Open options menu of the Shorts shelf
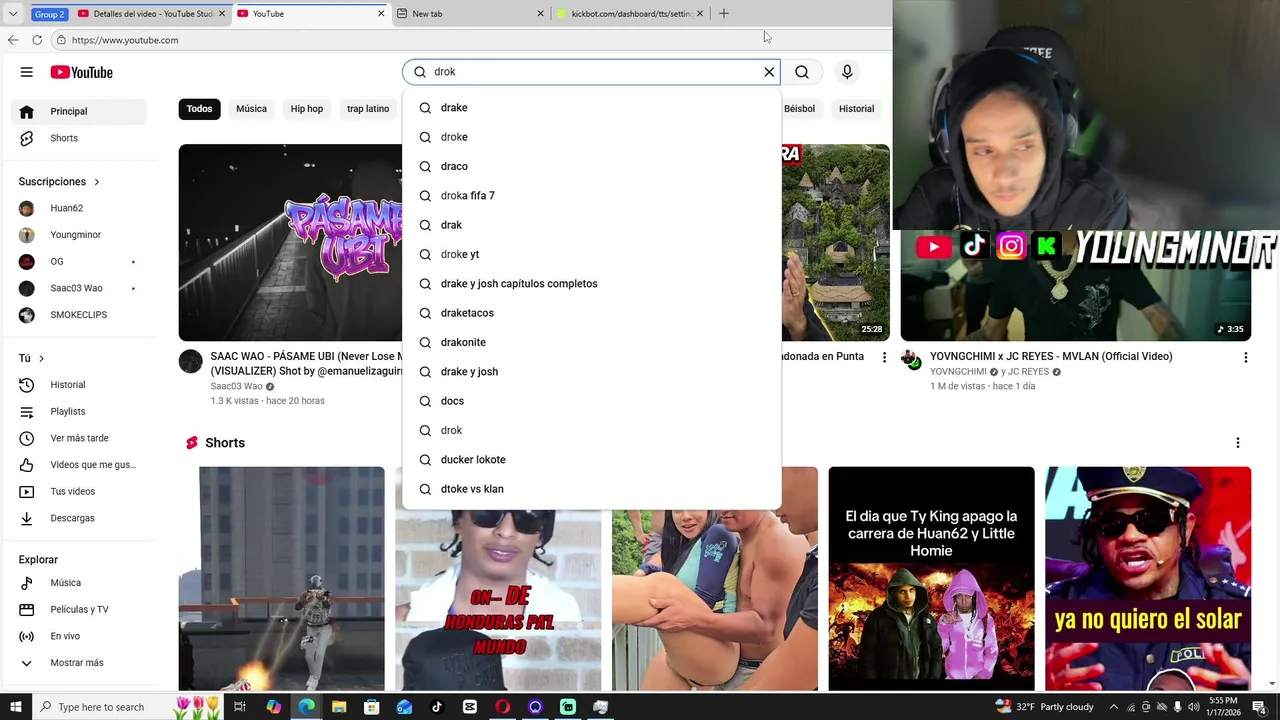The image size is (1280, 720). click(1237, 443)
